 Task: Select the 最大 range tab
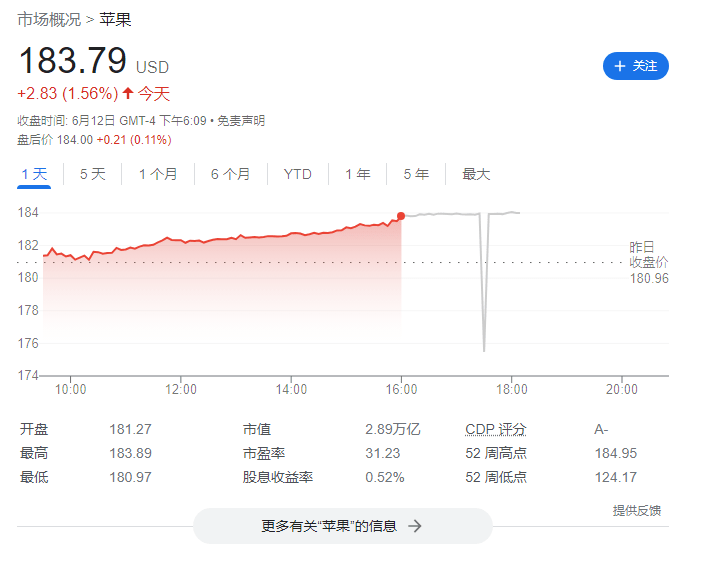pos(476,174)
